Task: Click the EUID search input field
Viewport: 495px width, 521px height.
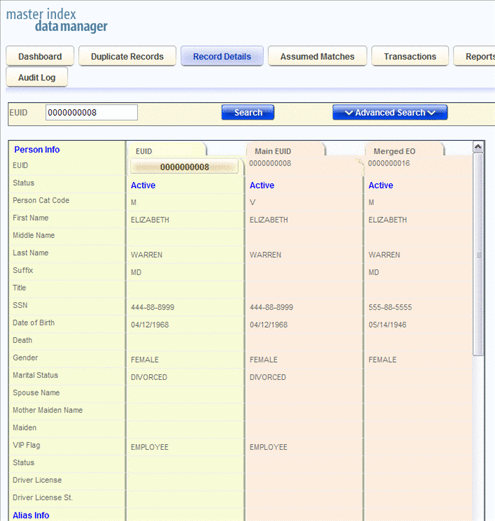Action: [91, 112]
